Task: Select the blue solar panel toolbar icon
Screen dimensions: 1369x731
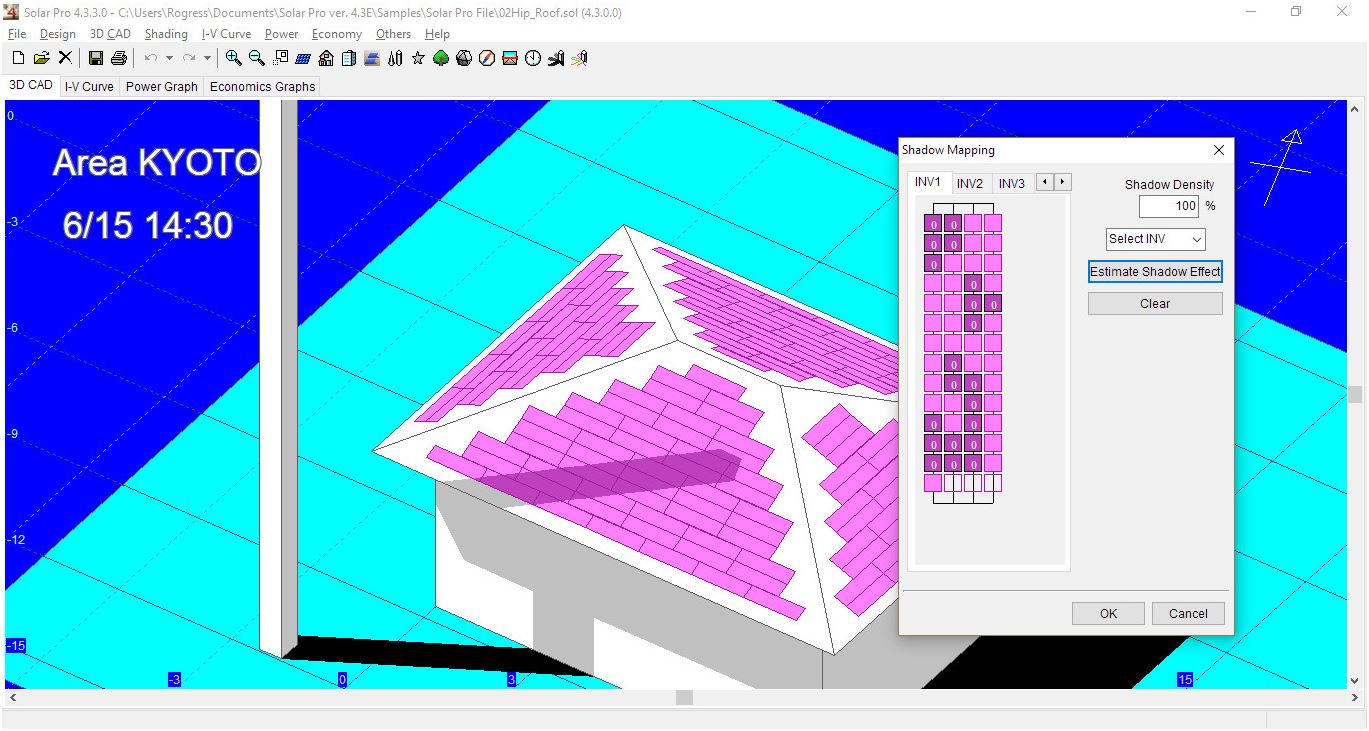Action: point(303,58)
